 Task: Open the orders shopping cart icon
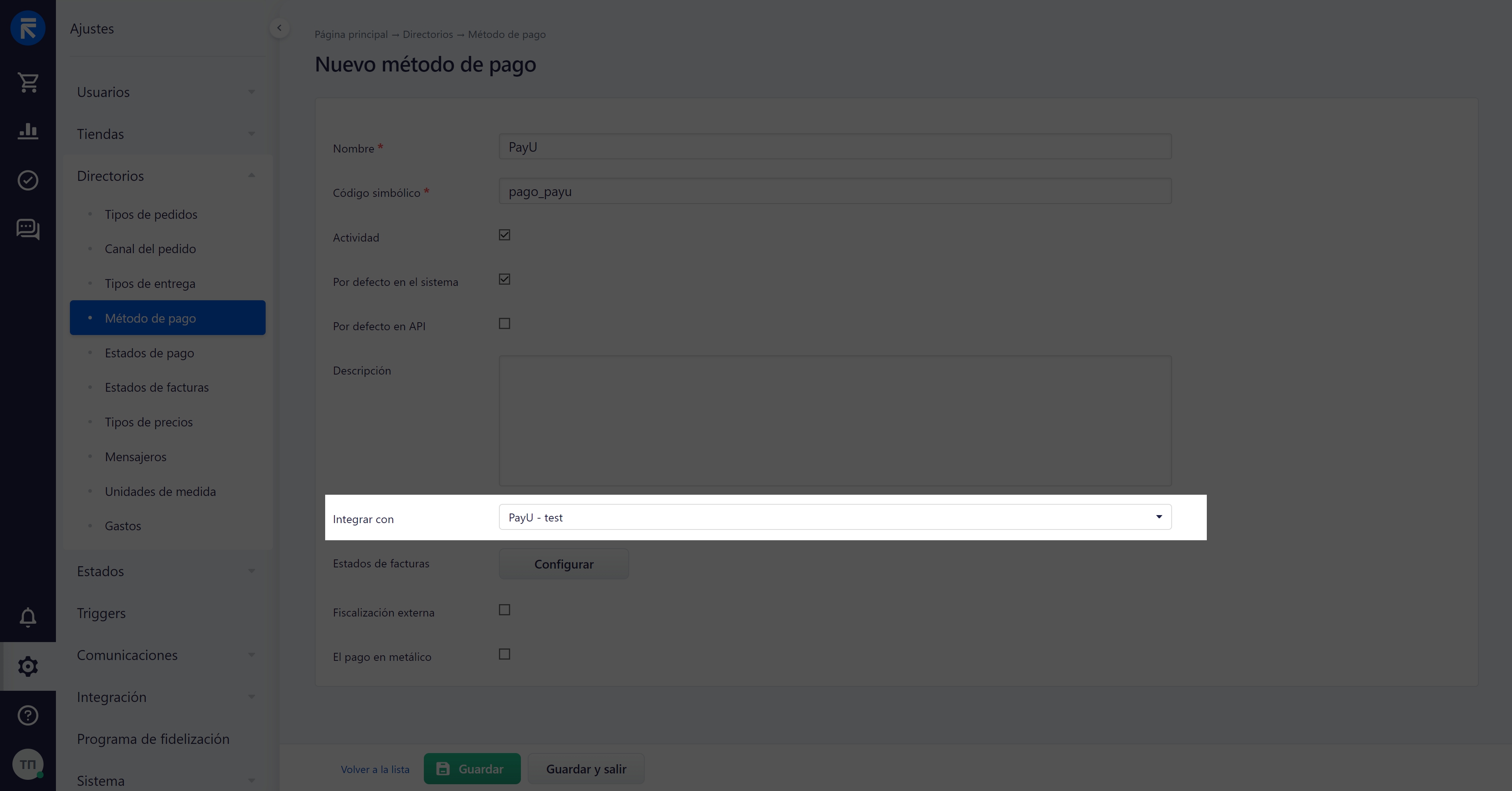[x=28, y=82]
